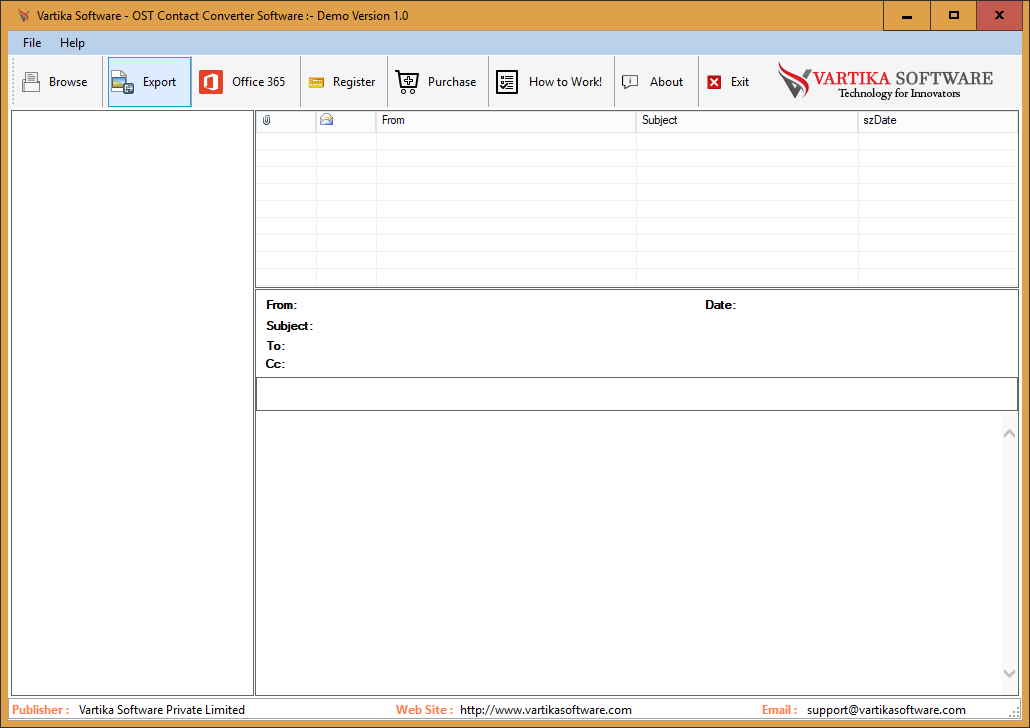Open the File menu

coord(32,43)
